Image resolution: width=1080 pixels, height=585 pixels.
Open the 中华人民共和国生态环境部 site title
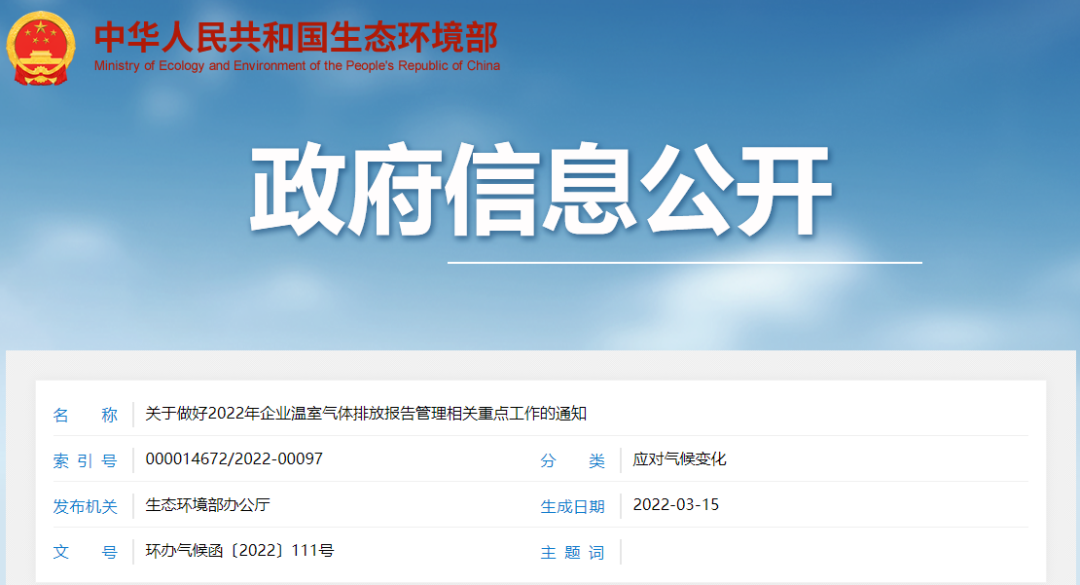[x=296, y=37]
